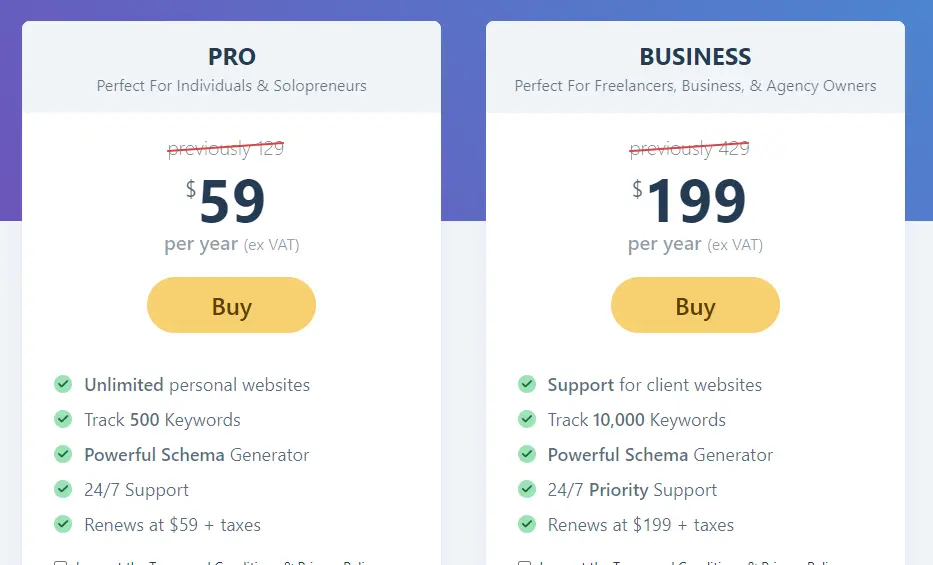The height and width of the screenshot is (565, 933).
Task: Click BUSINESS plan's Powerful Schema Generator checkmark
Action: pos(527,454)
